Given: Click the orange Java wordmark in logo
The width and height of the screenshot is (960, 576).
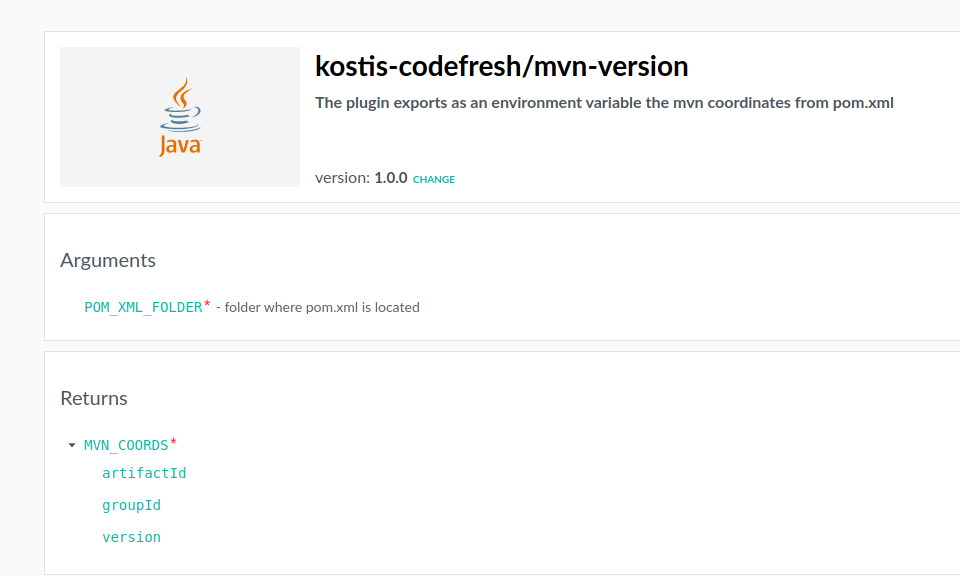Looking at the screenshot, I should (x=180, y=146).
